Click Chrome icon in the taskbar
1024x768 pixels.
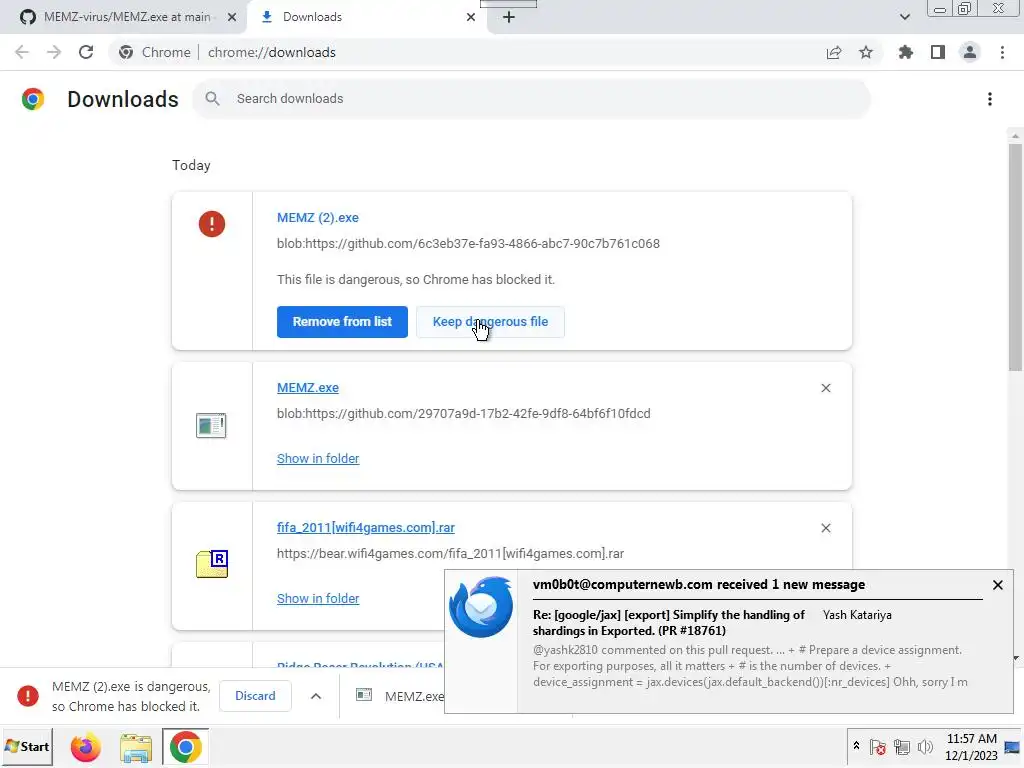pos(185,747)
